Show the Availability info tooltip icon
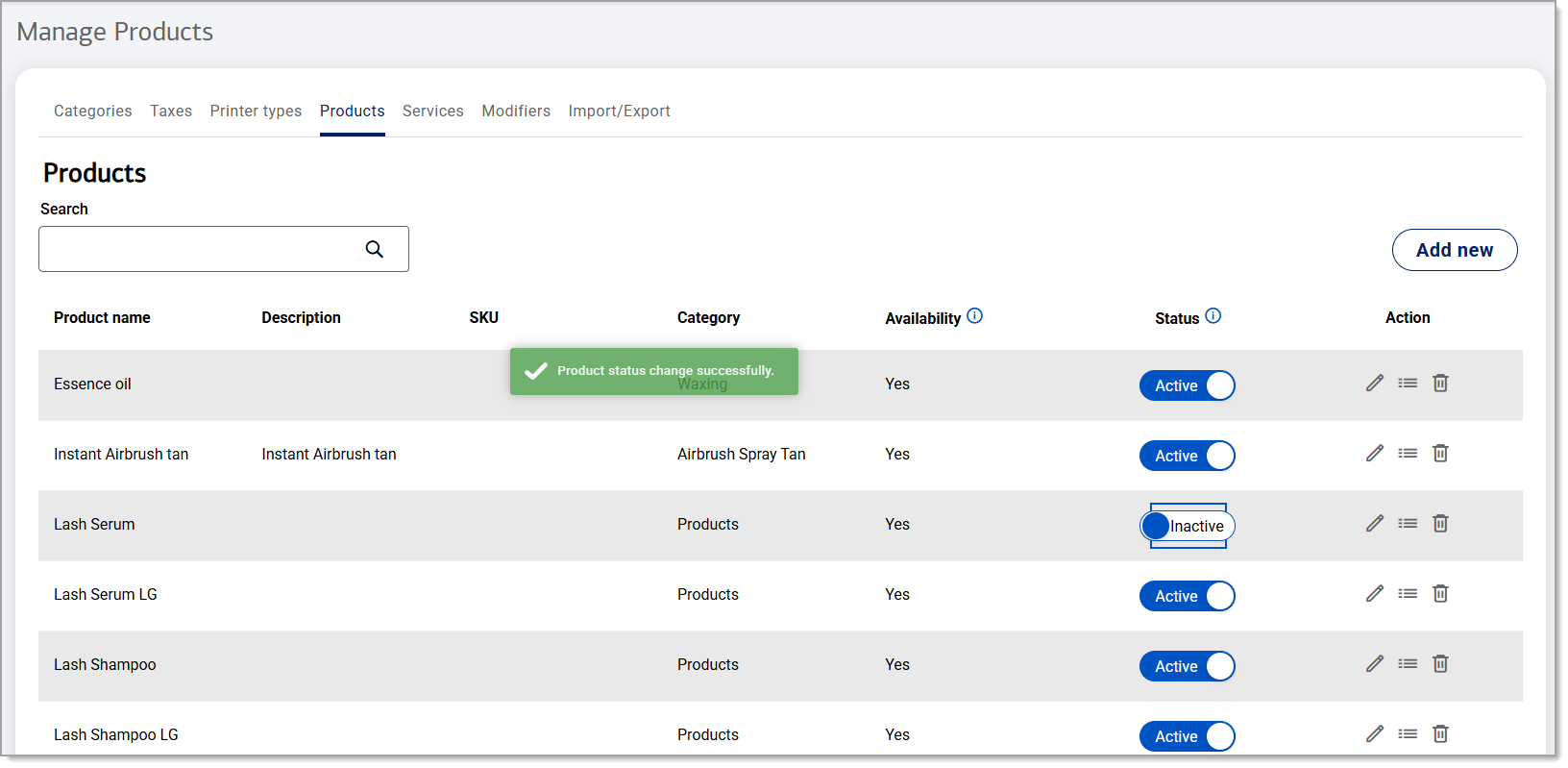The image size is (1568, 768). coord(974,315)
